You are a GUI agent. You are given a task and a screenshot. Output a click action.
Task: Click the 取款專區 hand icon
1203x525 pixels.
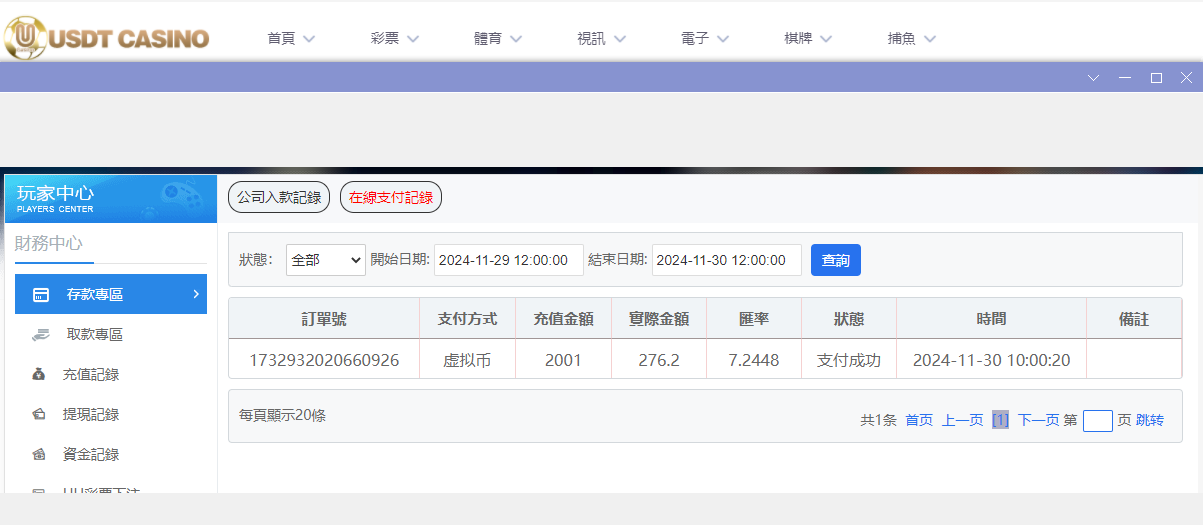point(40,335)
